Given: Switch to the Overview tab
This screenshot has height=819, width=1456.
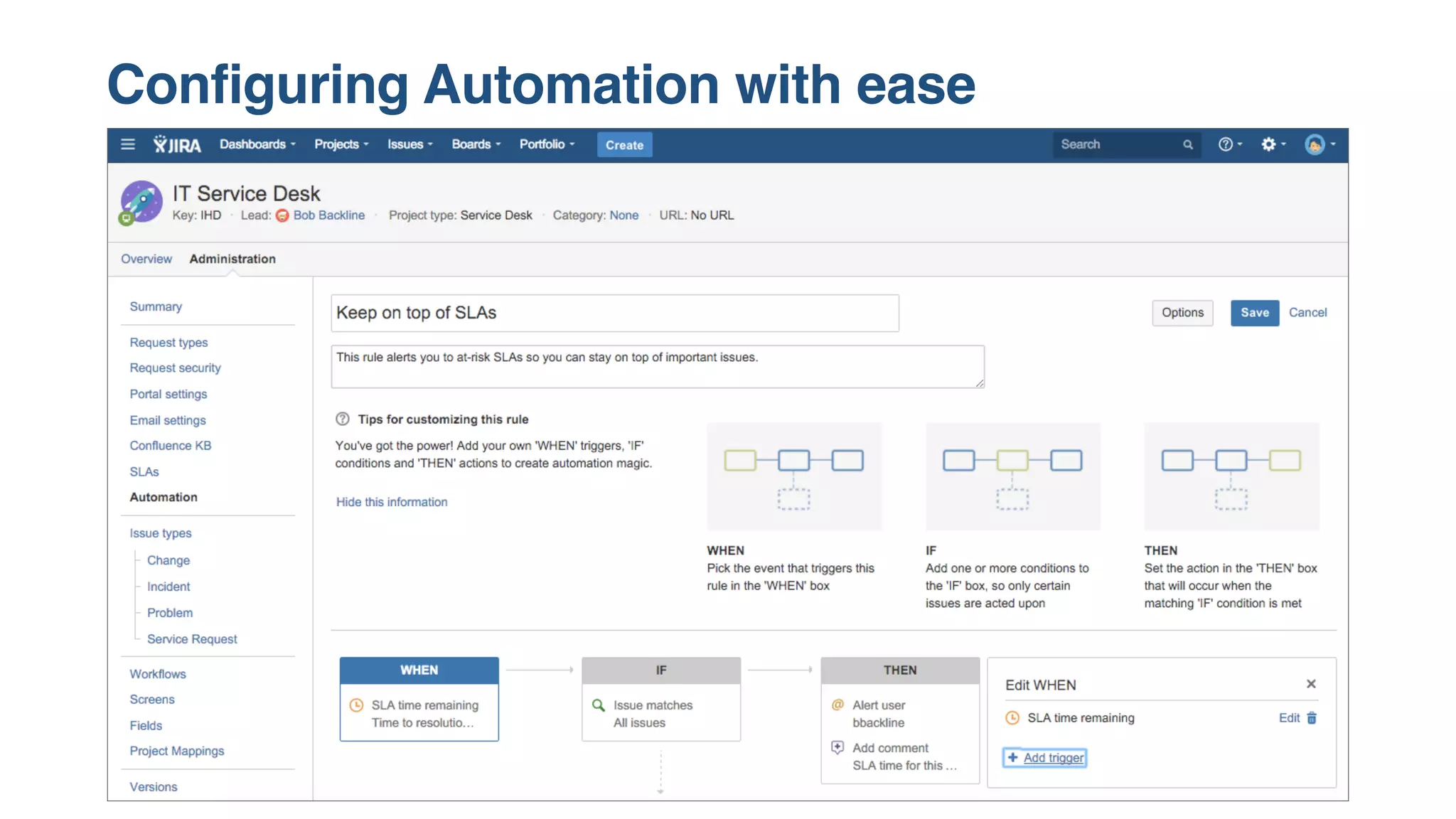Looking at the screenshot, I should pyautogui.click(x=146, y=259).
